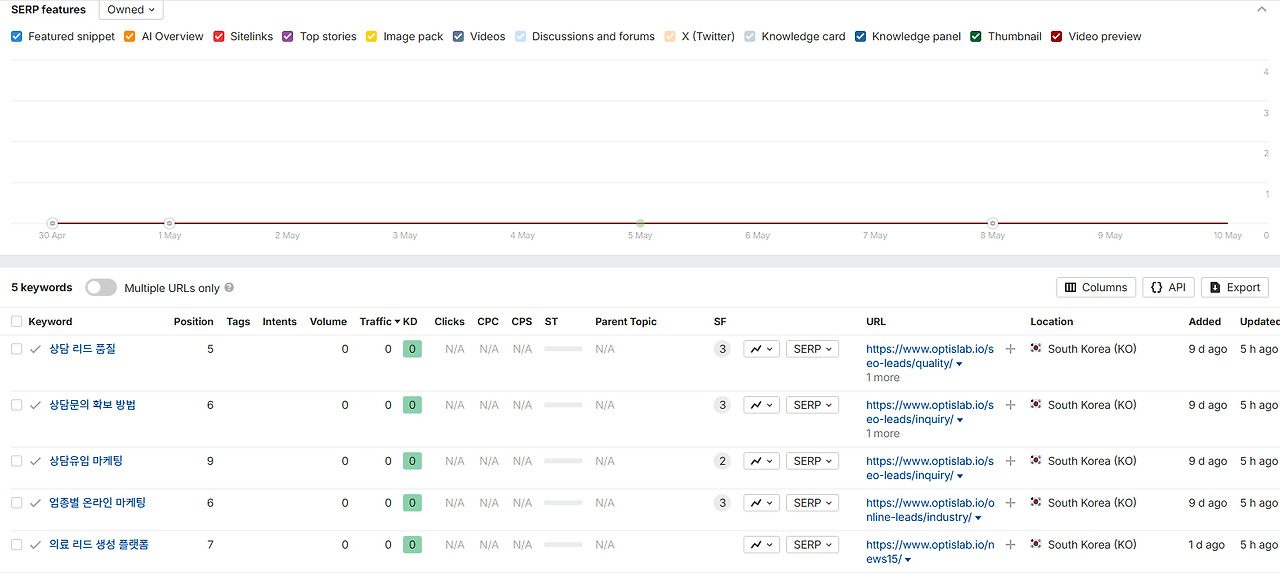Viewport: 1280px width, 573px height.
Task: Toggle the Video preview checkbox
Action: coord(1057,36)
